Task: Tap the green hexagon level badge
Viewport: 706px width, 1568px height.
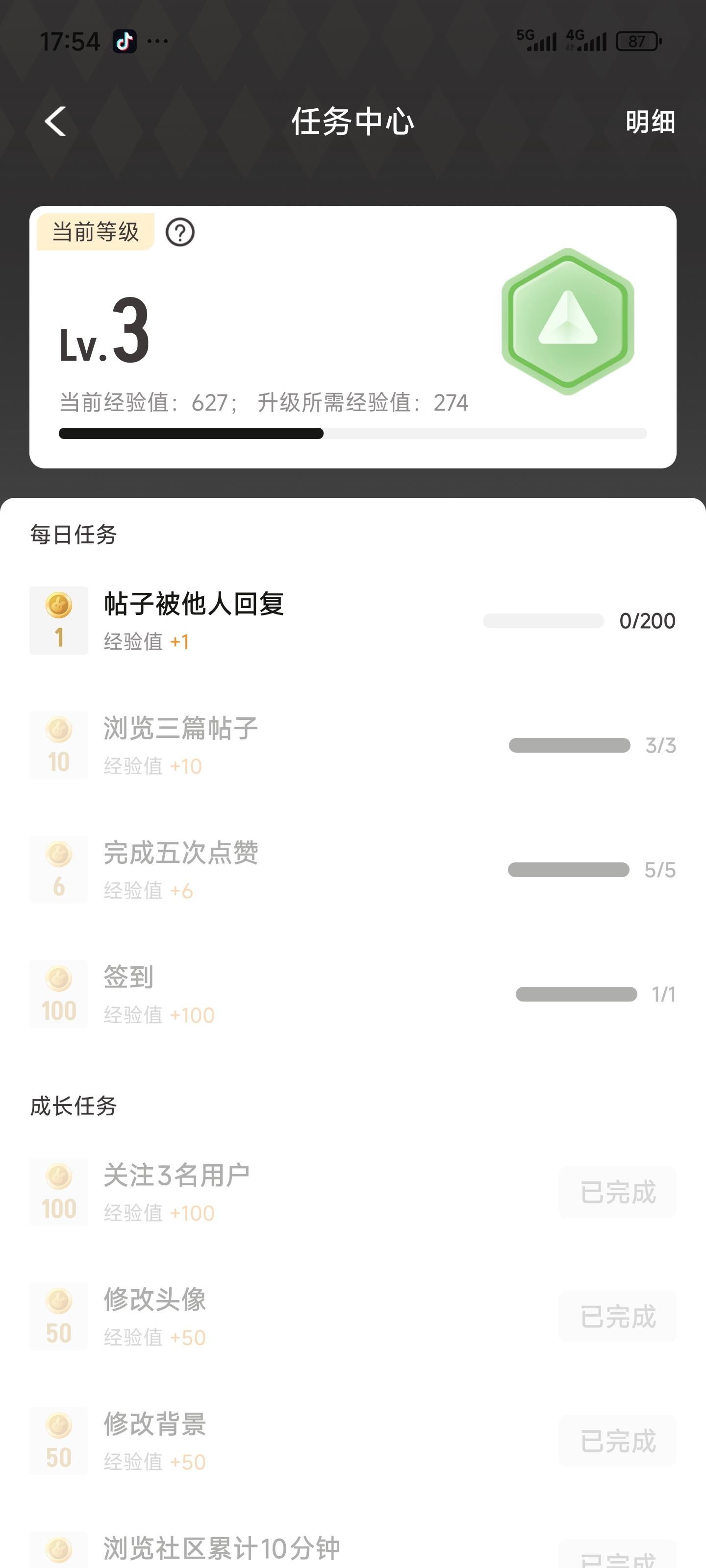Action: click(568, 321)
